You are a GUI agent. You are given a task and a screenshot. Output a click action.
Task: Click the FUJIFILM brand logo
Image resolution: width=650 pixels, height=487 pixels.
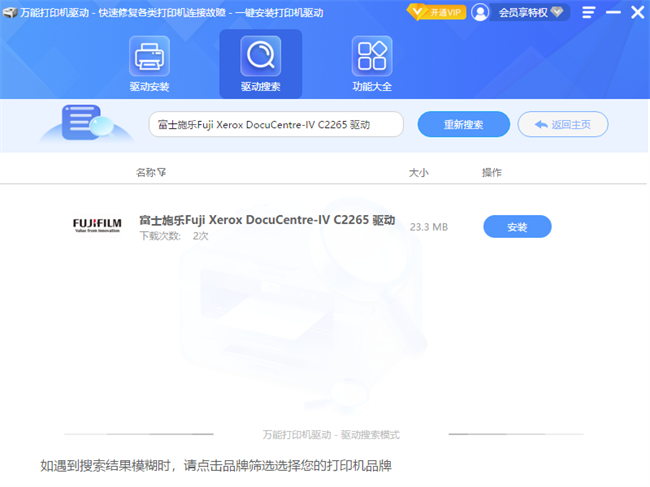click(x=97, y=225)
